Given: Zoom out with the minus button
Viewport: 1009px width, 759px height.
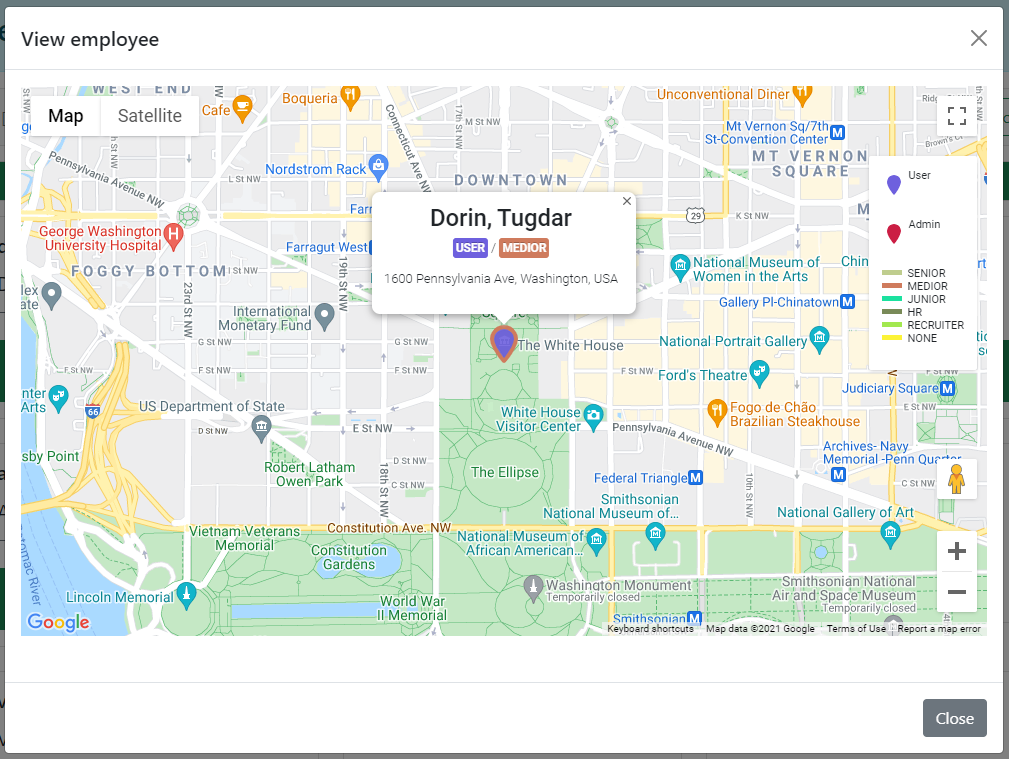Looking at the screenshot, I should pyautogui.click(x=956, y=592).
